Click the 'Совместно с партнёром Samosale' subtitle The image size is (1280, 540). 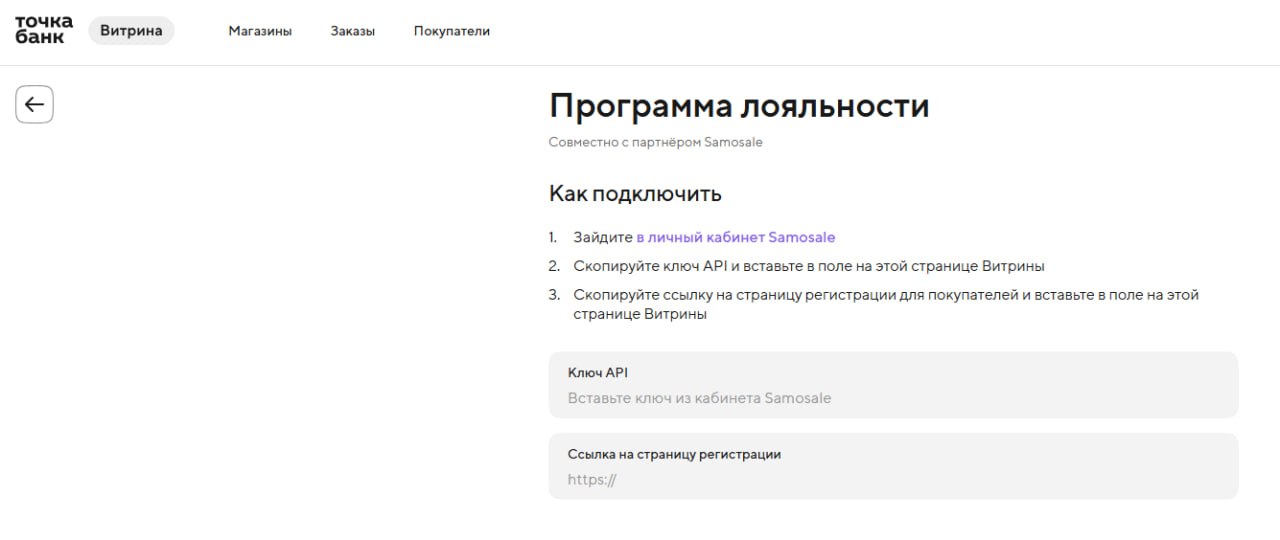tap(656, 142)
